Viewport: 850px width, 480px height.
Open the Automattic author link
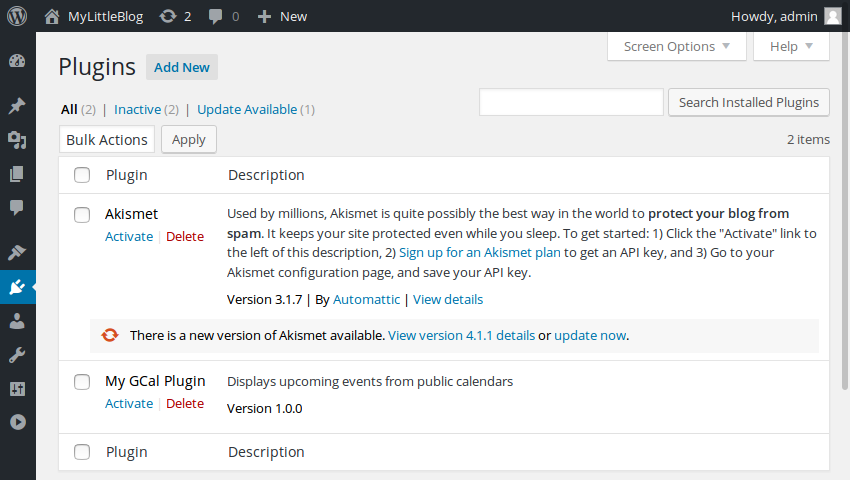[366, 299]
